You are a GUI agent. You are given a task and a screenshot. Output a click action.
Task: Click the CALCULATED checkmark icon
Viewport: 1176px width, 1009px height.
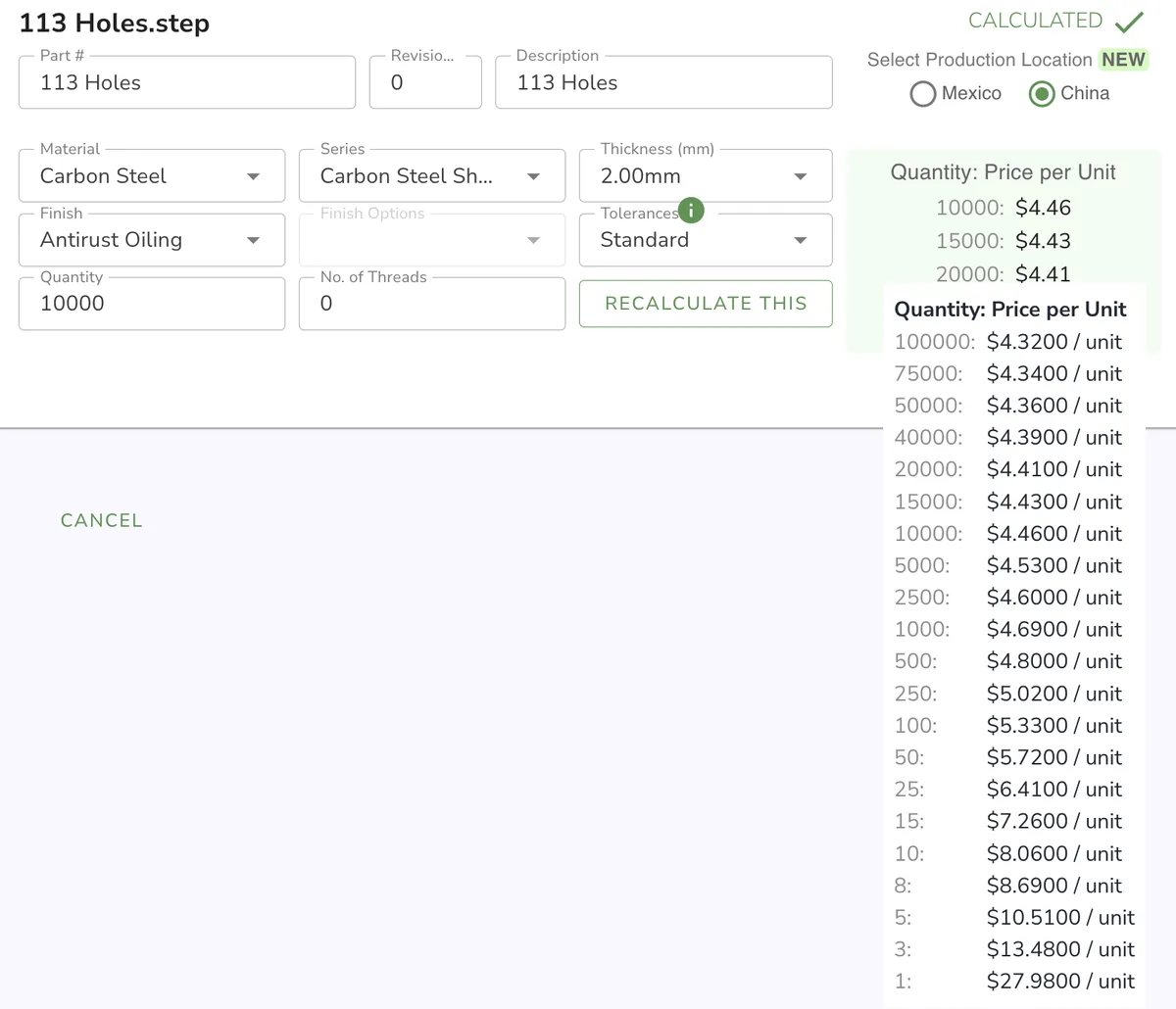pos(1130,22)
